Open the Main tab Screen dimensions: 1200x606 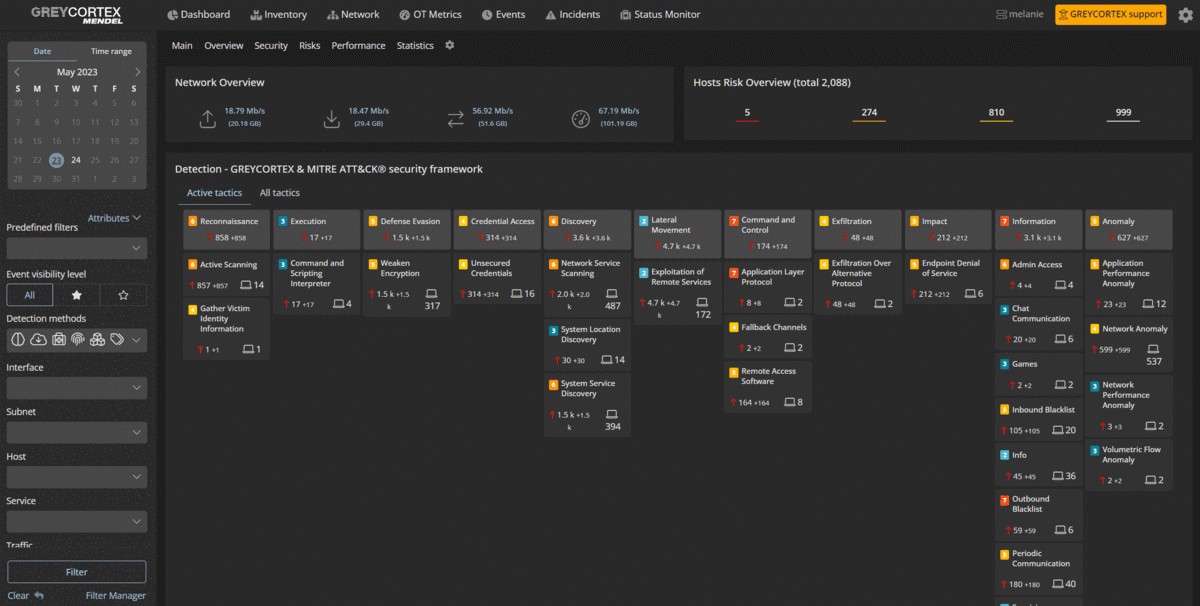point(182,45)
